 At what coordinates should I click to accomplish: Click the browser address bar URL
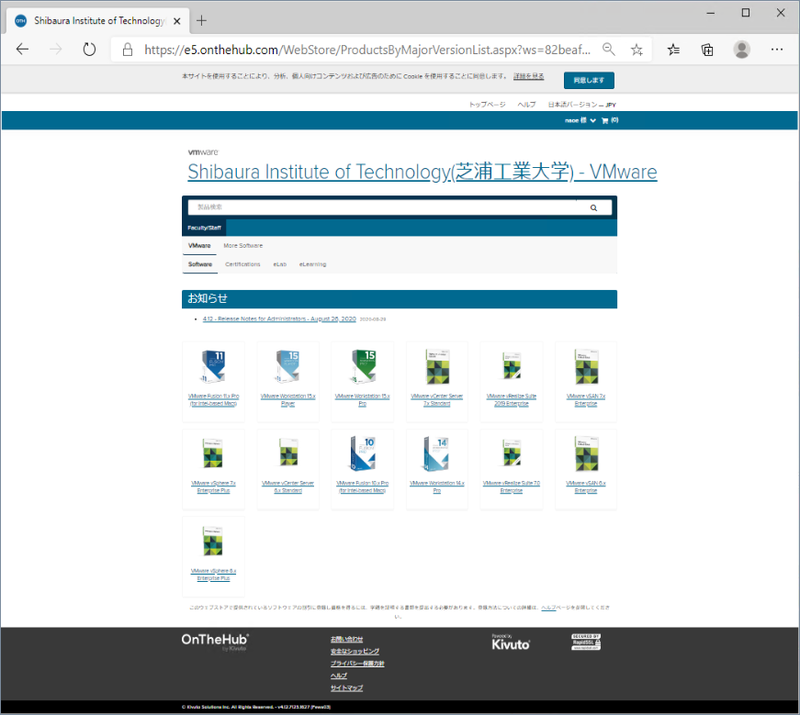tap(367, 50)
